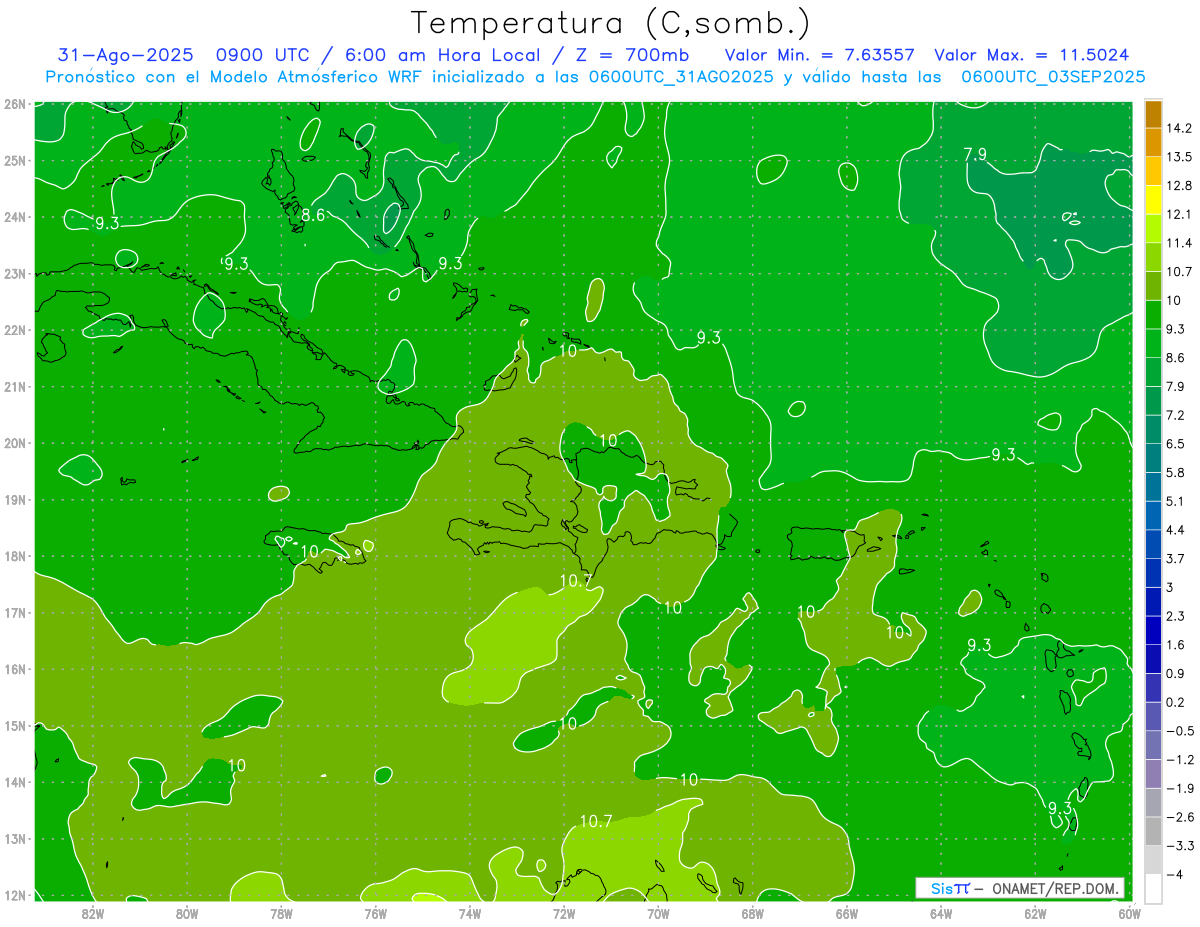
Task: Click the -0.5 label on the color scale
Action: tap(1180, 731)
